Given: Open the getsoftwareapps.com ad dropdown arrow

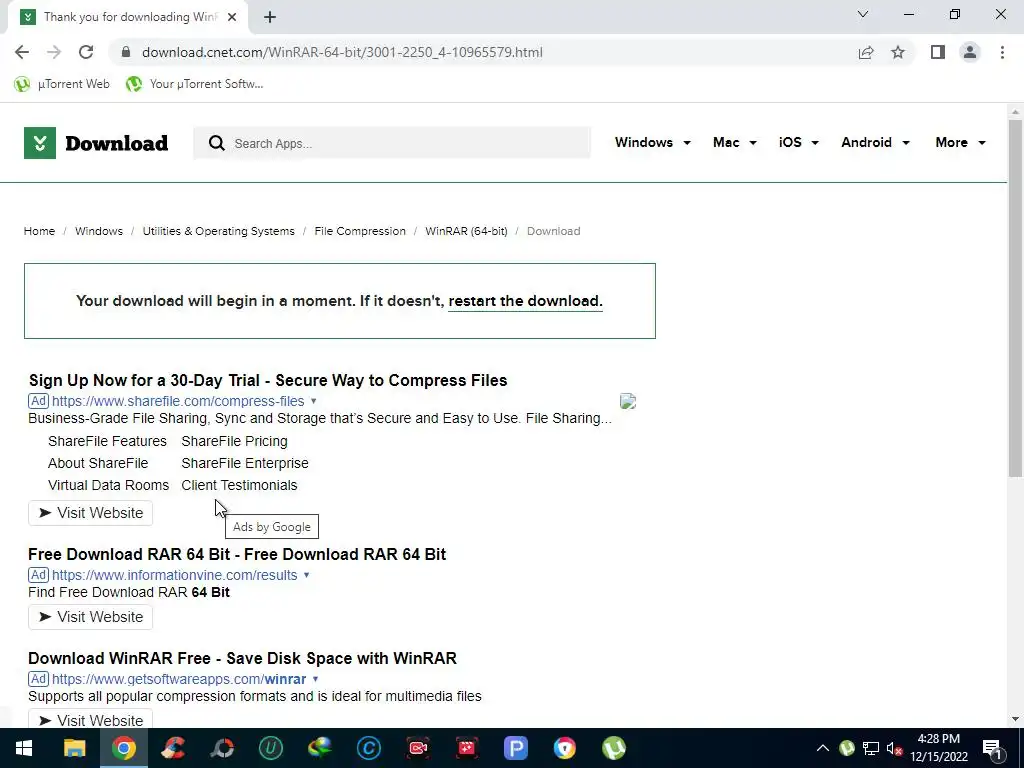Looking at the screenshot, I should pos(315,679).
